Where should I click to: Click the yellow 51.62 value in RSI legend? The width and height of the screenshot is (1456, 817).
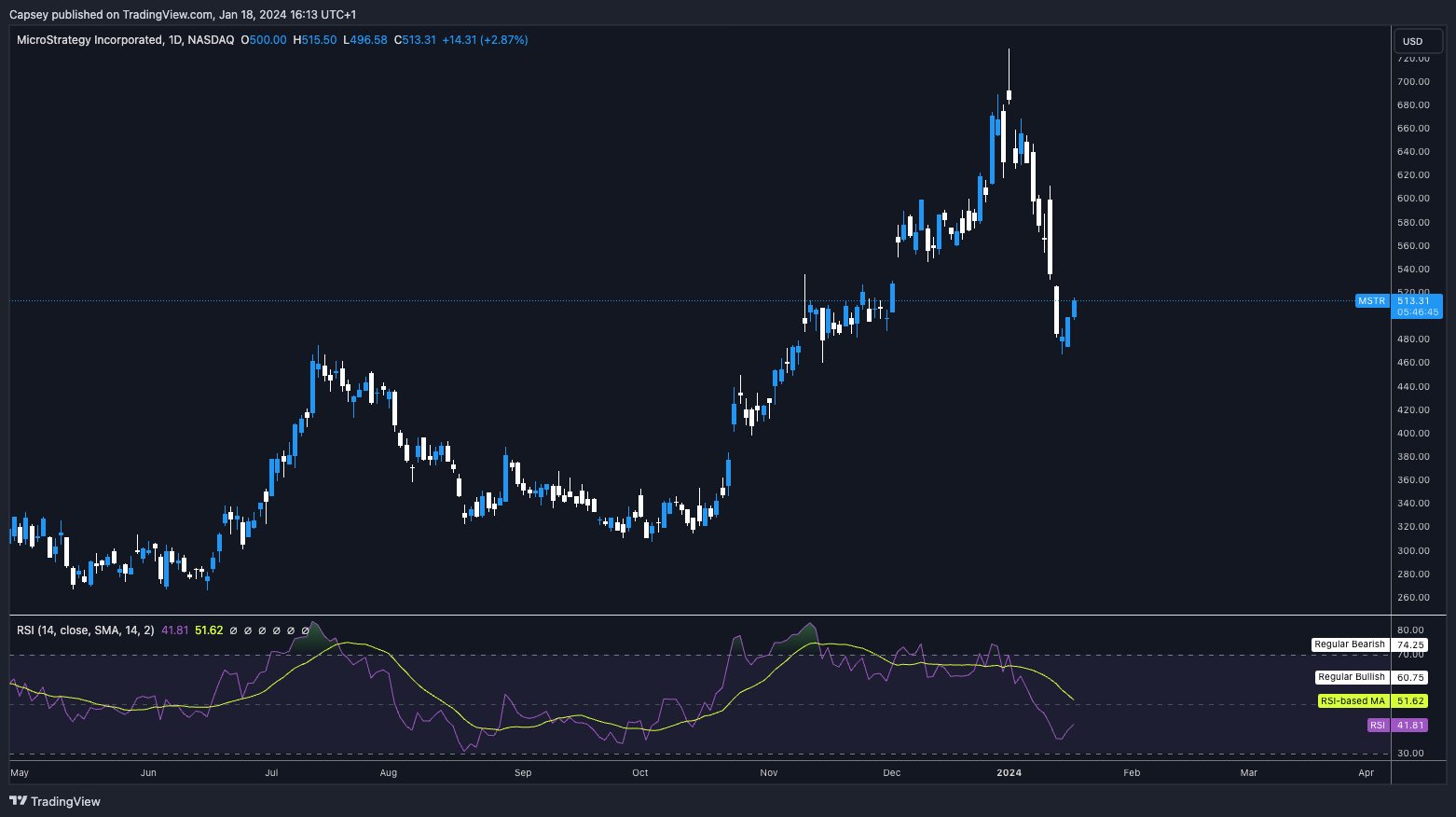click(x=209, y=630)
